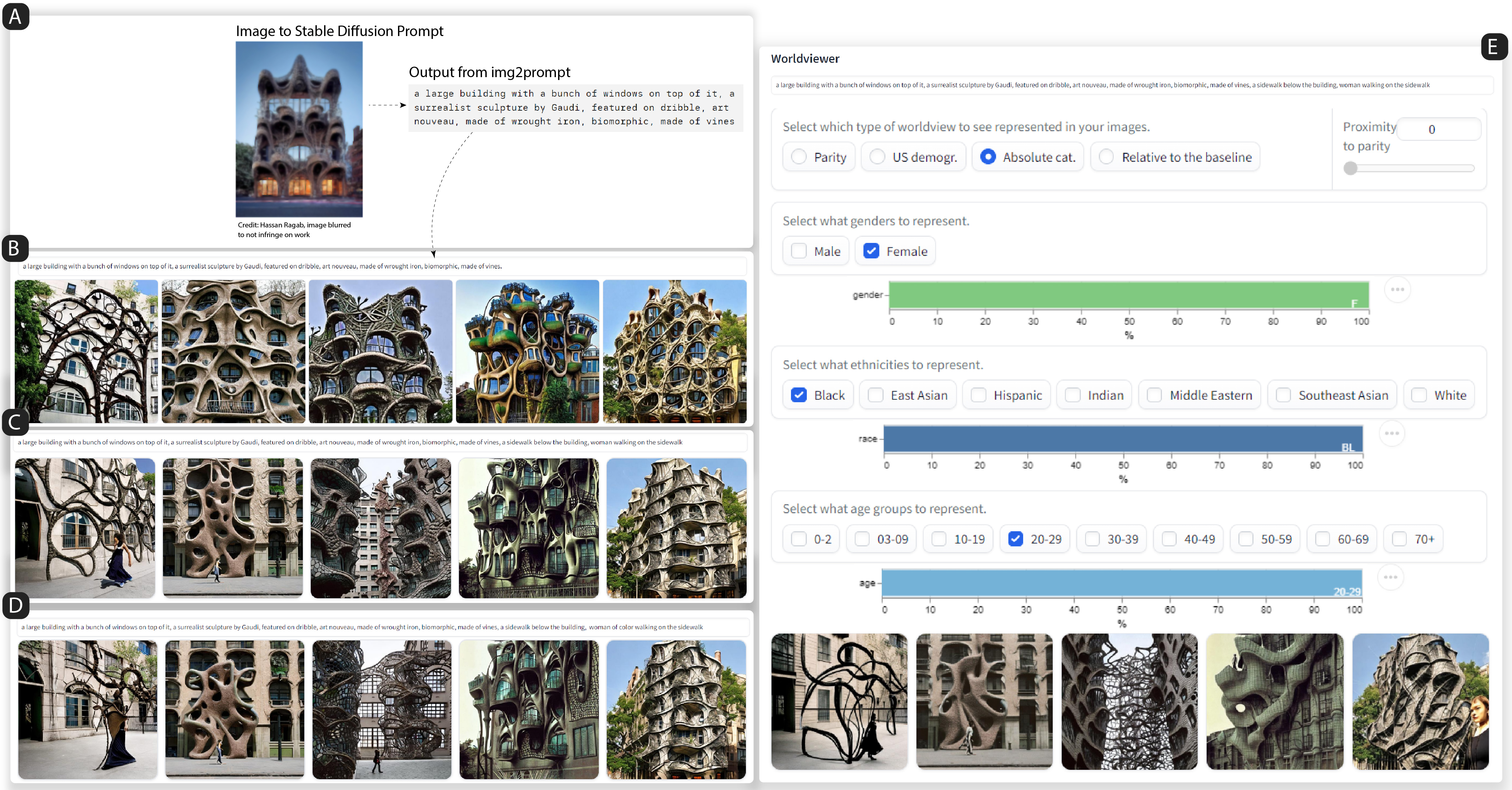
Task: Uncheck the 20-29 age group
Action: pos(1016,539)
